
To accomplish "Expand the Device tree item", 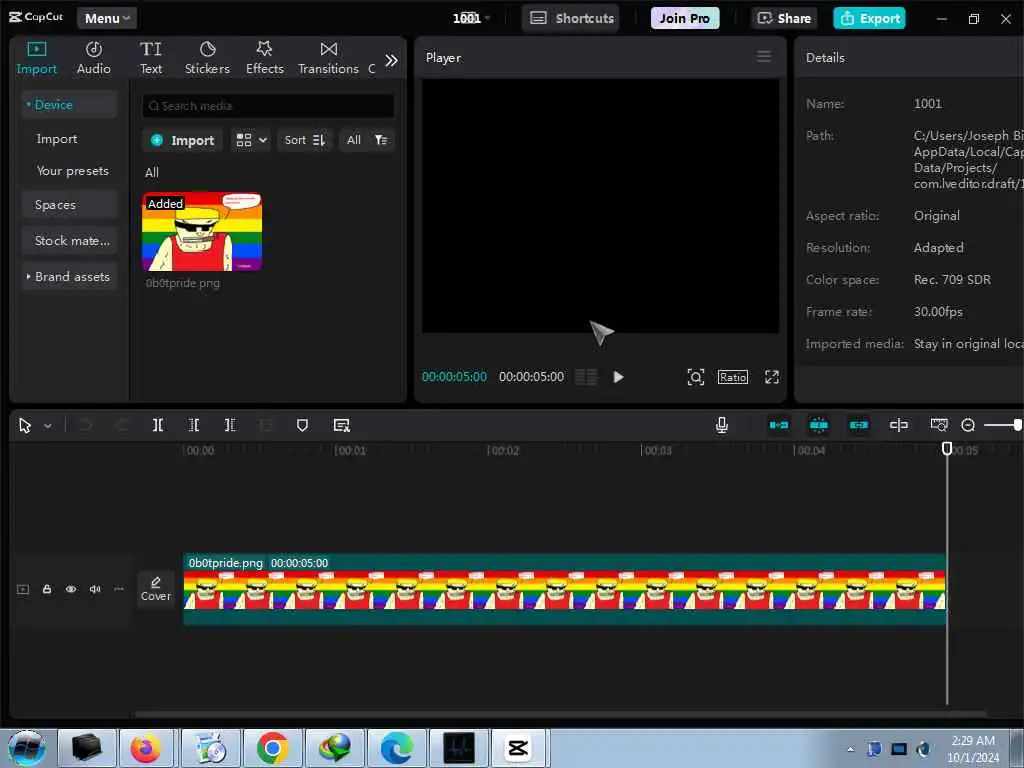I will 69,104.
